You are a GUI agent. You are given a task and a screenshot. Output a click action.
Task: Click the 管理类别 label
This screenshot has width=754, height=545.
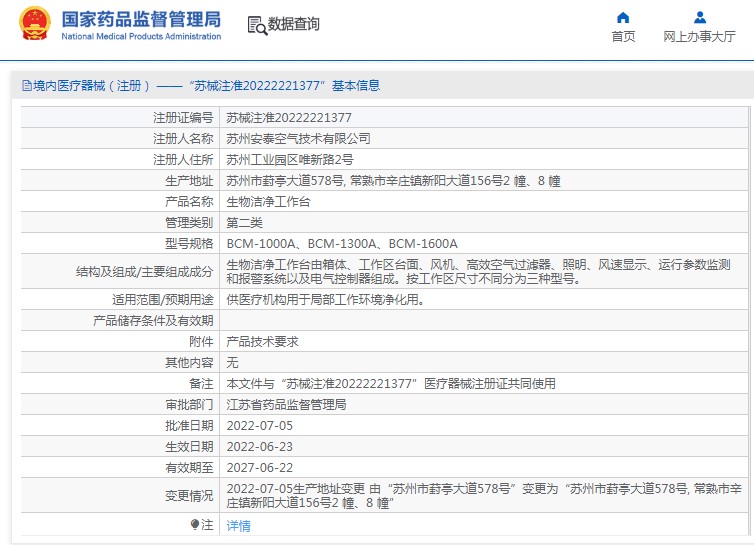click(189, 223)
